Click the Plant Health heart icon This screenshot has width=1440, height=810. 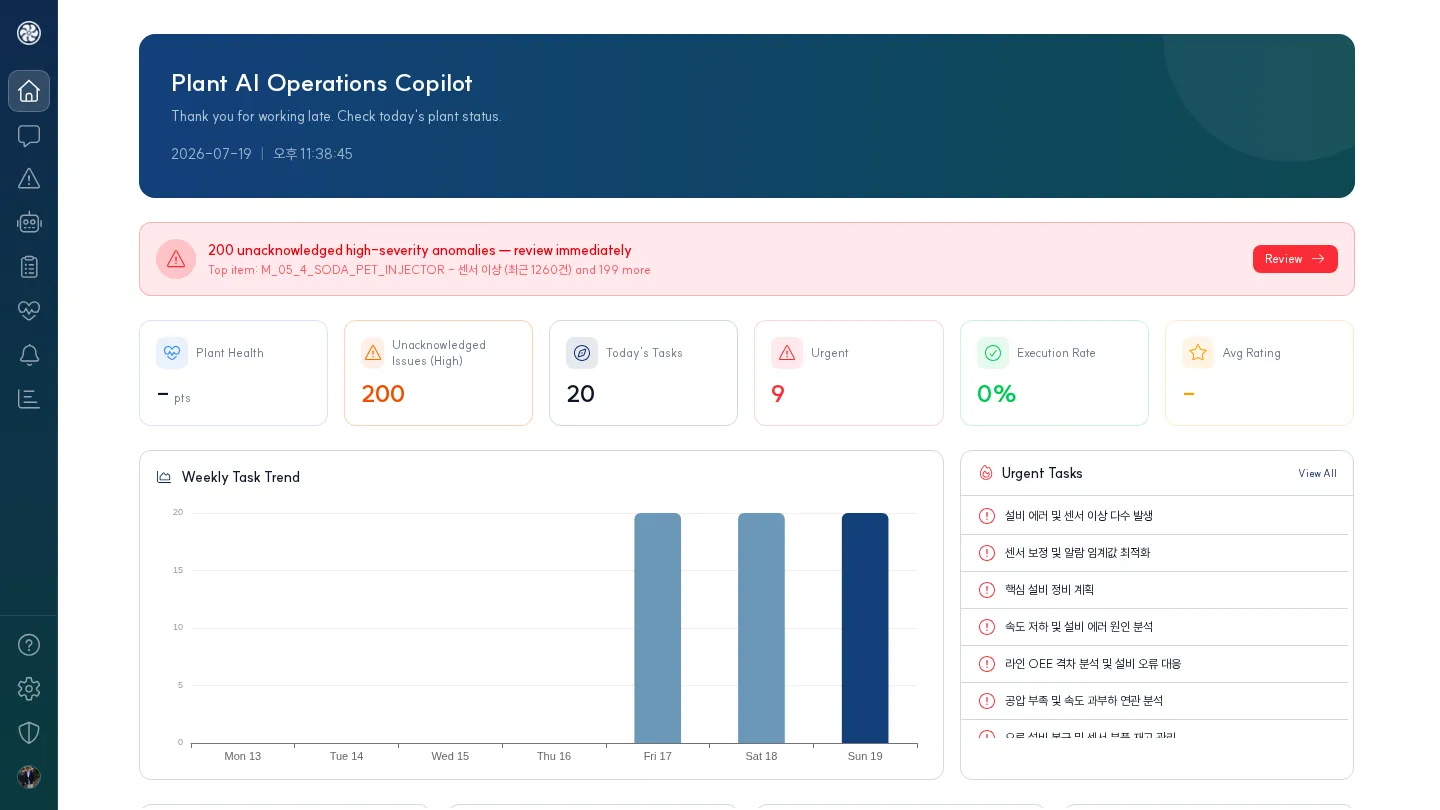click(x=172, y=353)
